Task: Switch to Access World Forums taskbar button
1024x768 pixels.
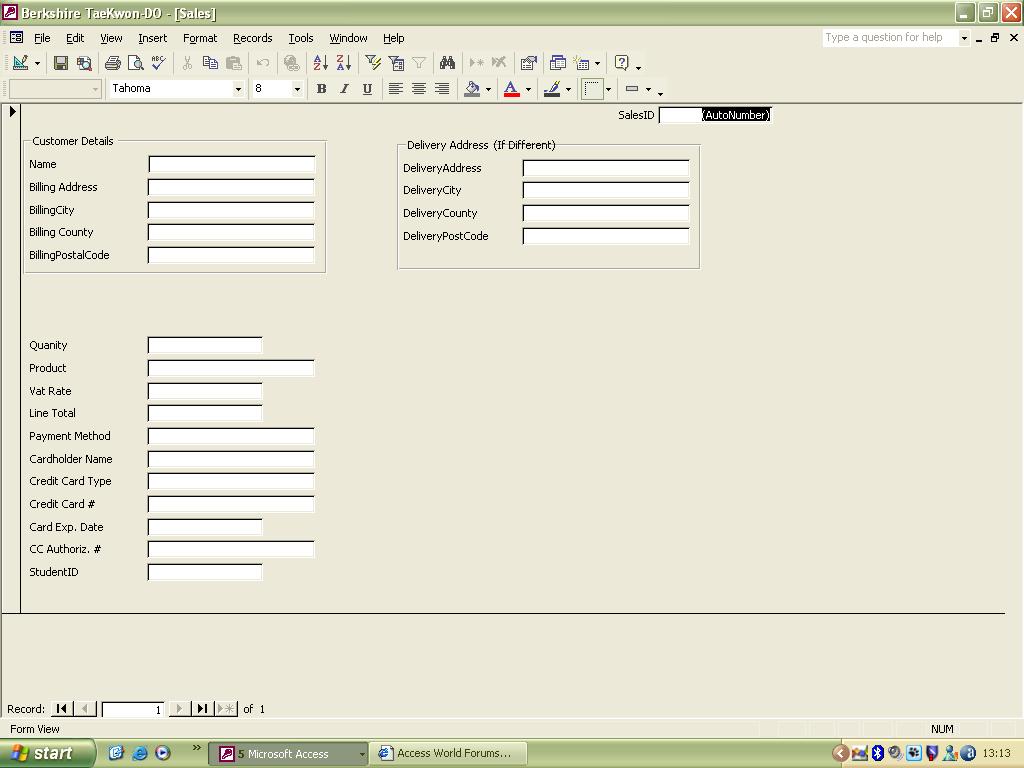Action: 447,754
